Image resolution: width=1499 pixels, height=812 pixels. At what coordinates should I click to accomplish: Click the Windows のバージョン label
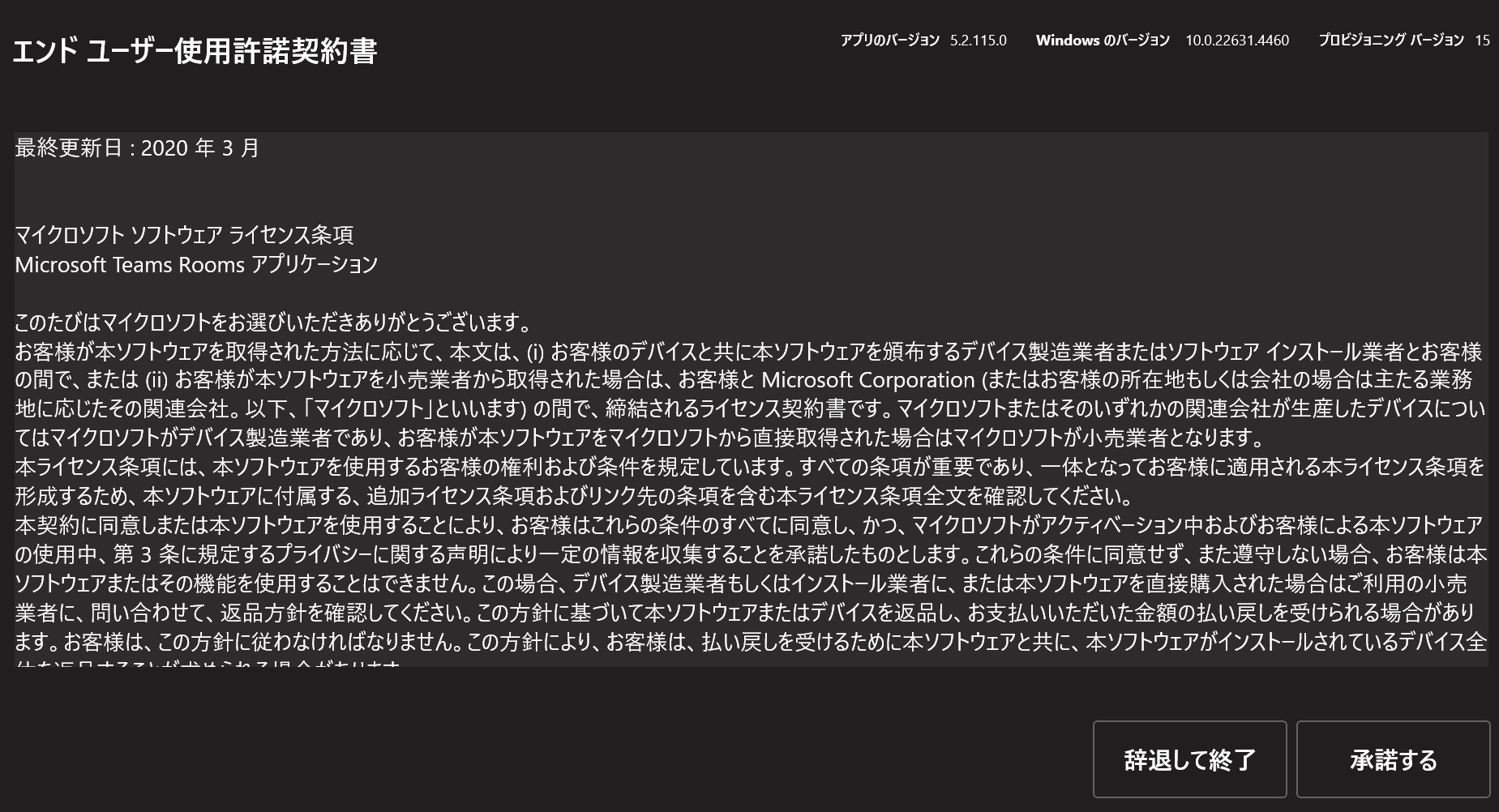click(x=1103, y=41)
